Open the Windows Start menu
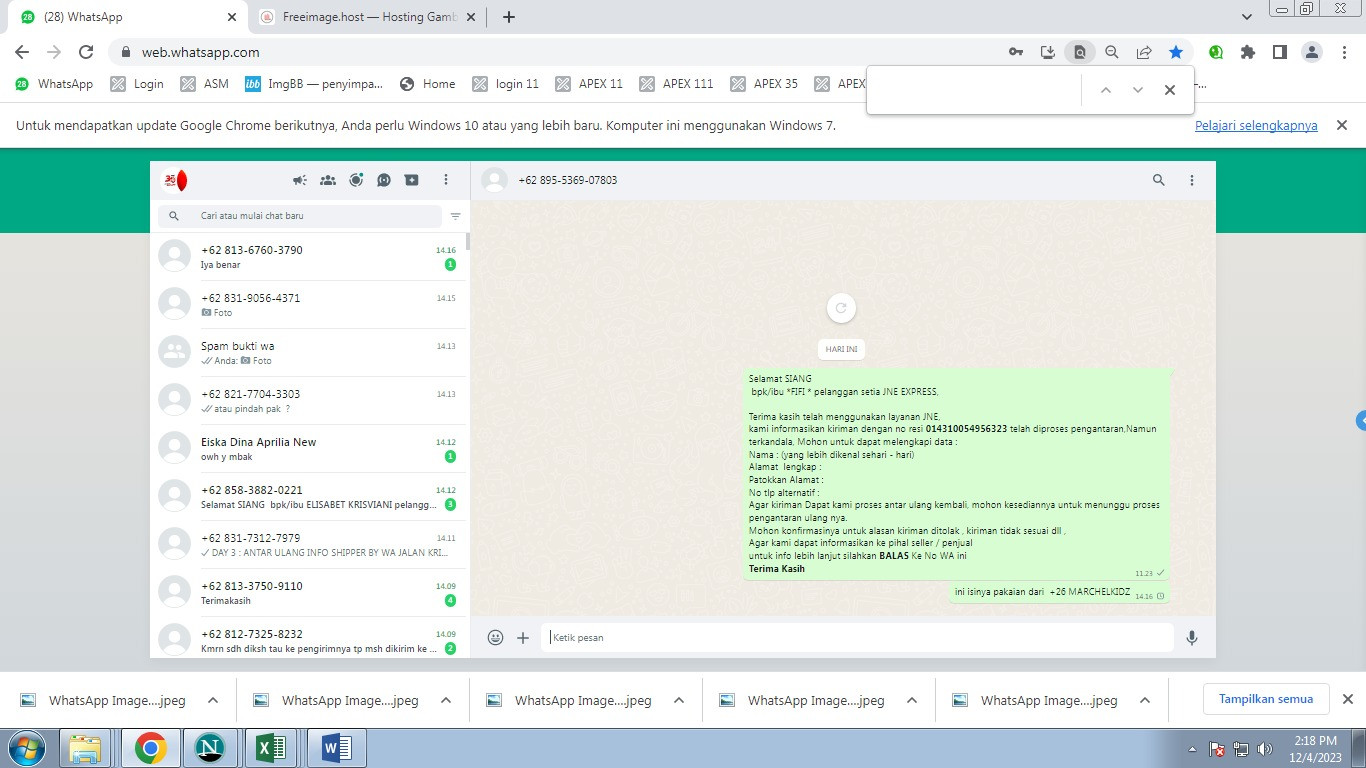1366x768 pixels. click(x=26, y=748)
